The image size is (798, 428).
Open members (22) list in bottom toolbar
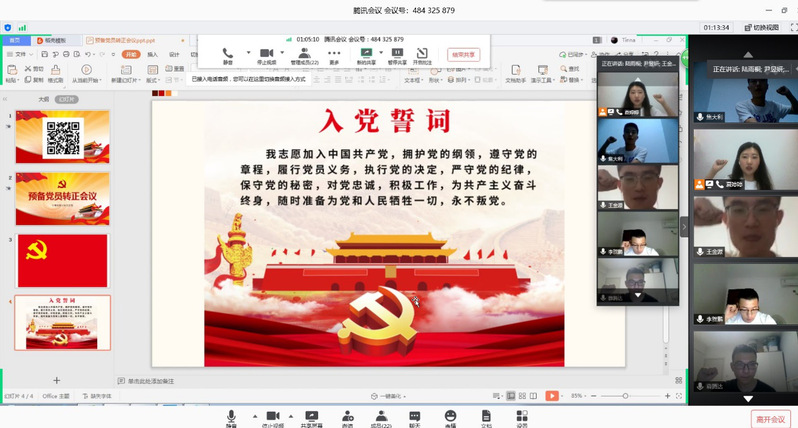pyautogui.click(x=381, y=418)
